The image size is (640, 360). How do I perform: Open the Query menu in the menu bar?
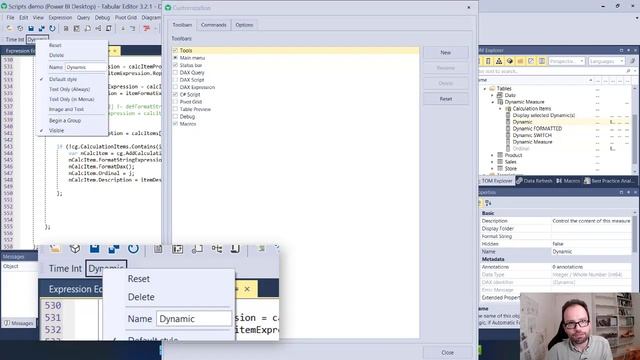[83, 18]
